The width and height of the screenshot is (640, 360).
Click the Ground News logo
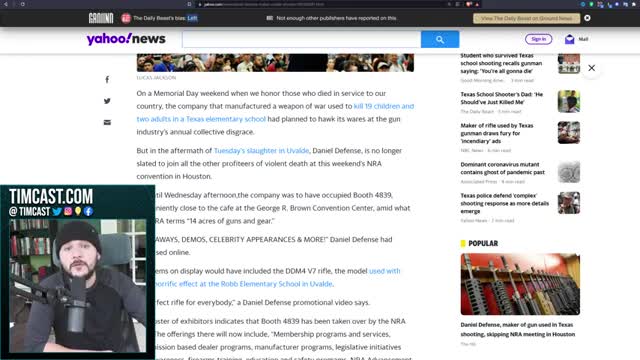101,18
